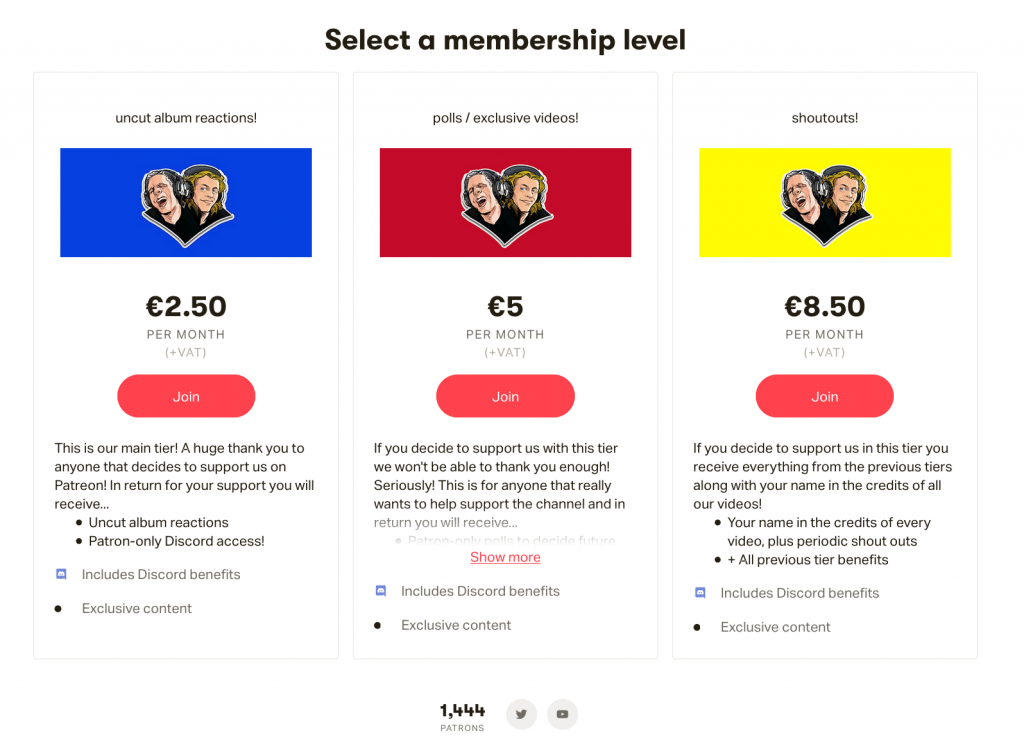Click the 'polls / exclusive videos!' tier title
Viewport: 1024px width, 749px height.
(505, 118)
